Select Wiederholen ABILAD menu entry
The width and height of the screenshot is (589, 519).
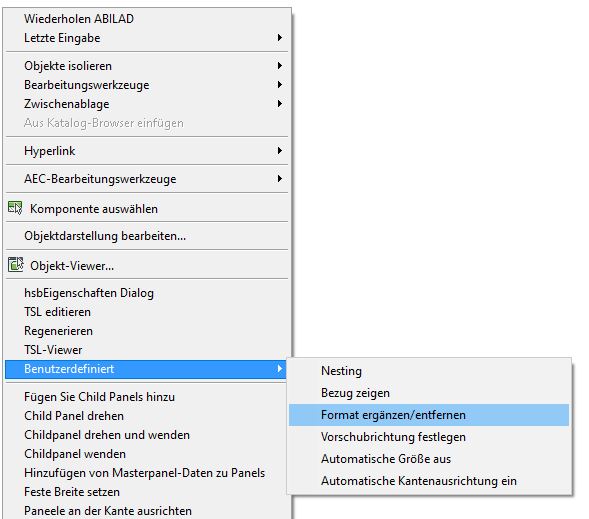point(146,19)
